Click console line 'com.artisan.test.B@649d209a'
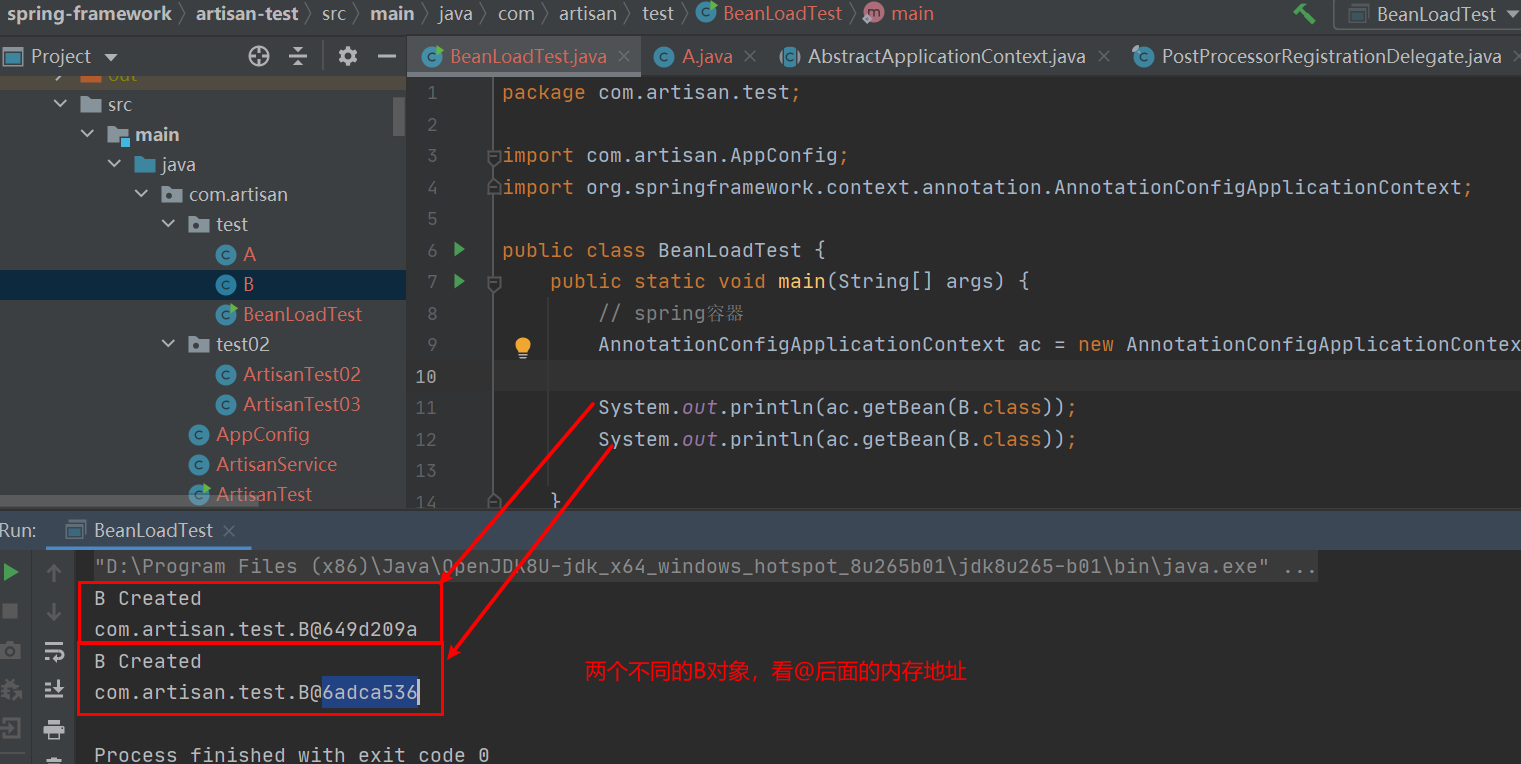 pyautogui.click(x=256, y=629)
